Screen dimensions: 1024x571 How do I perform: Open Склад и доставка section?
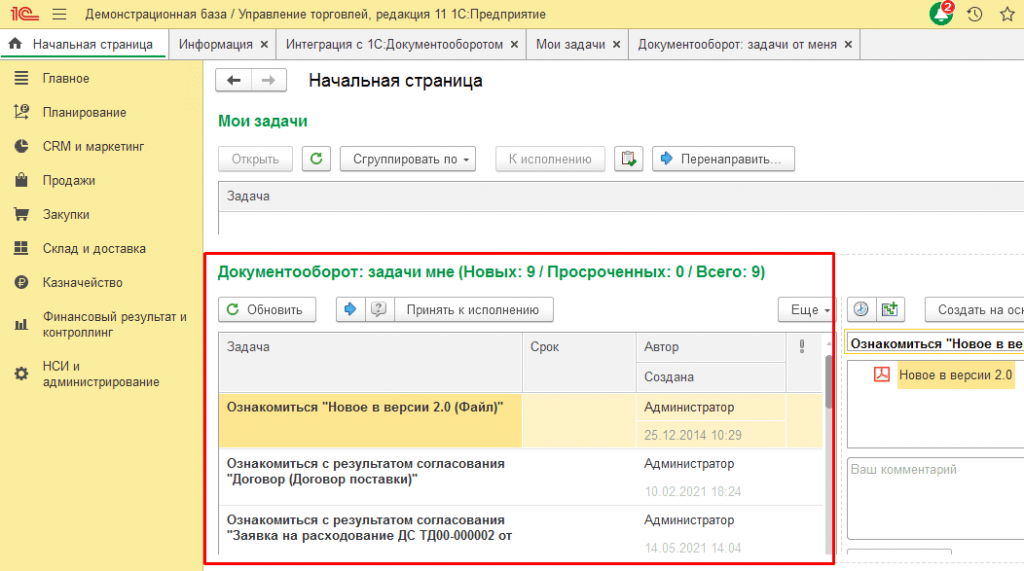tap(94, 248)
